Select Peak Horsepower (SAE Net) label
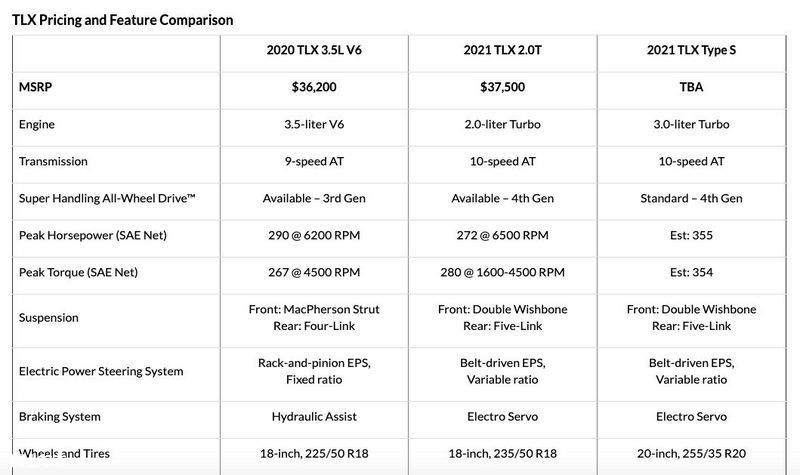 [93, 235]
